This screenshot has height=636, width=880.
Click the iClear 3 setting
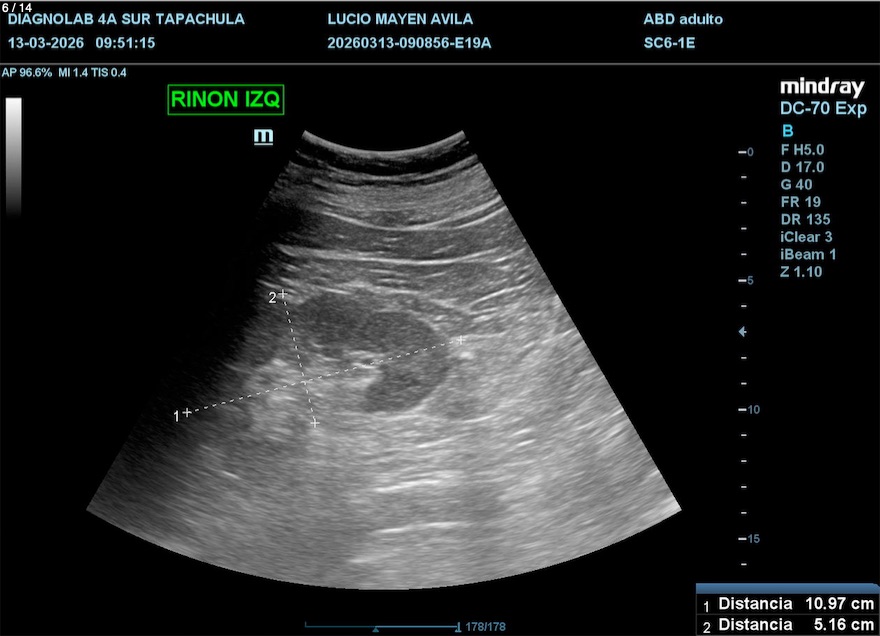click(806, 237)
